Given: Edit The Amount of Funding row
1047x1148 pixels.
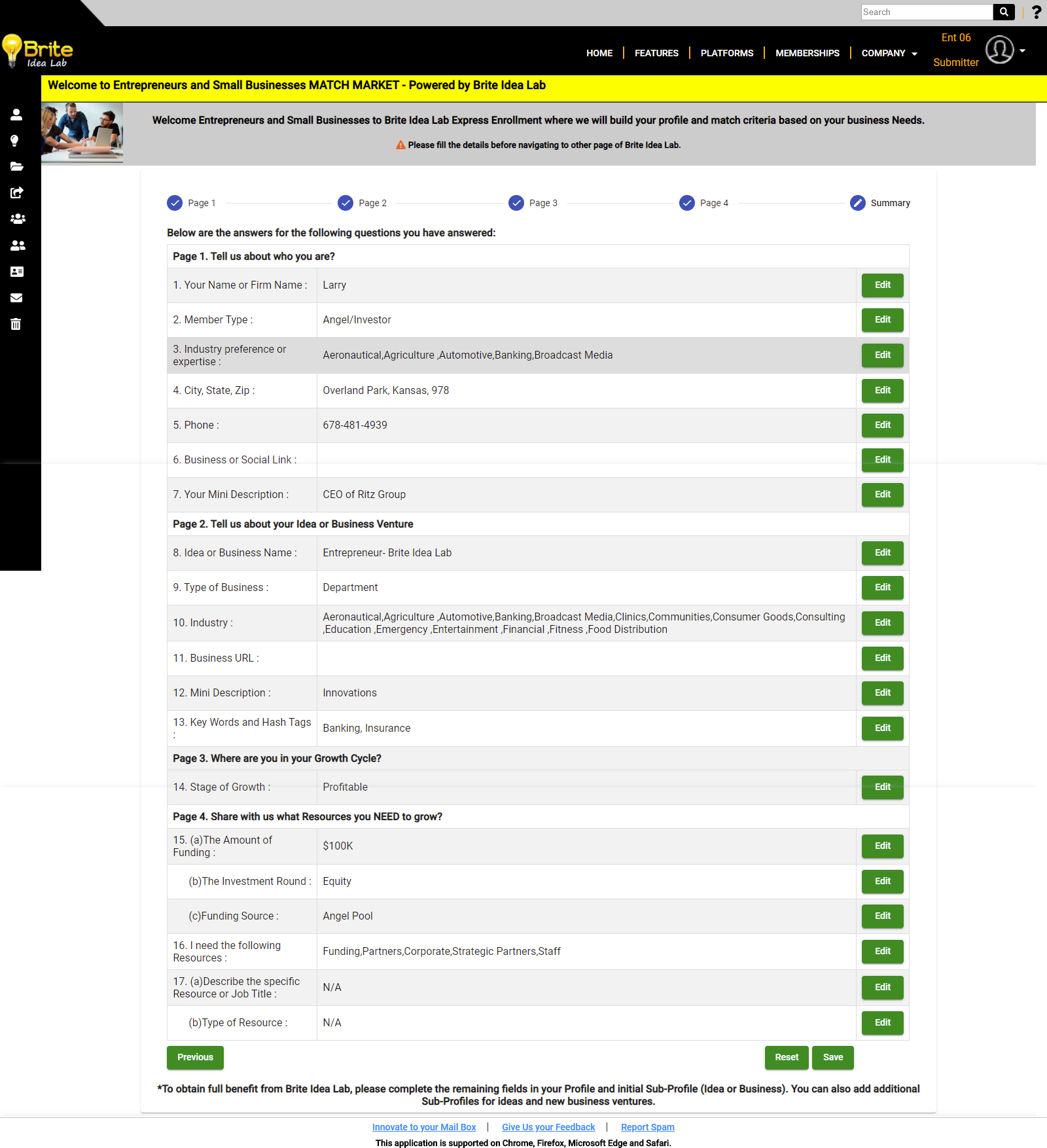Looking at the screenshot, I should click(883, 846).
